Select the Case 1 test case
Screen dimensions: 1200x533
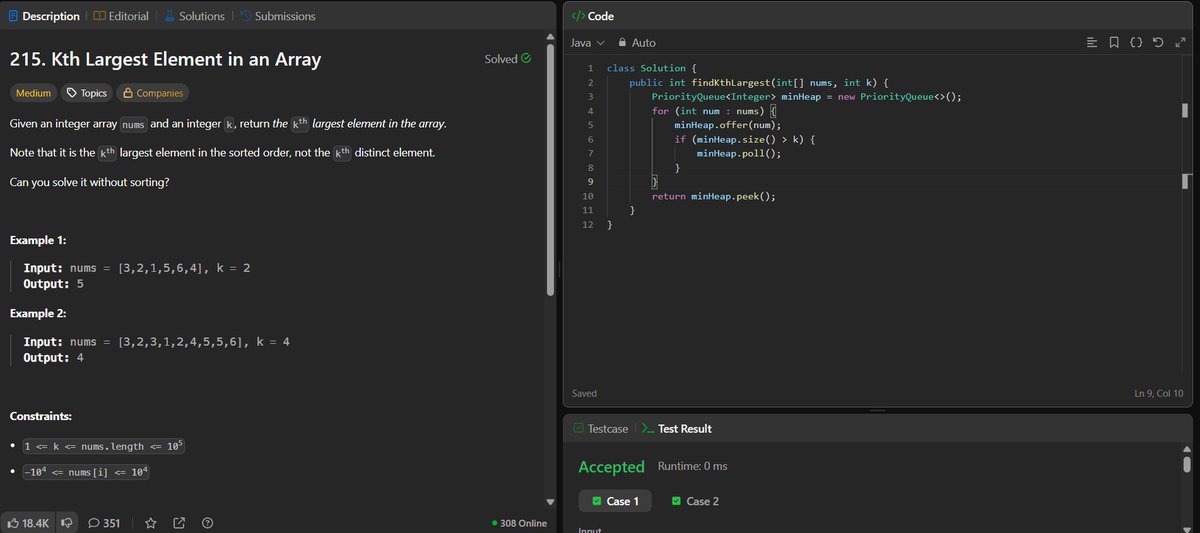[615, 501]
